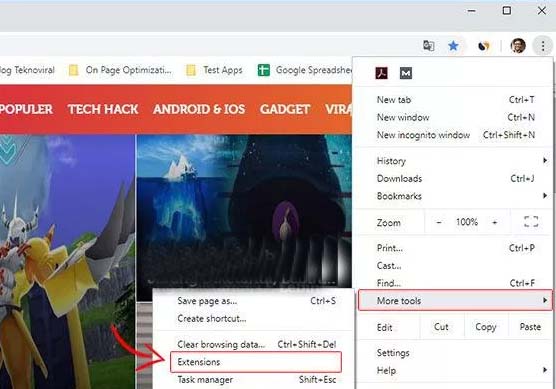Minimize the Chrome window

[471, 11]
